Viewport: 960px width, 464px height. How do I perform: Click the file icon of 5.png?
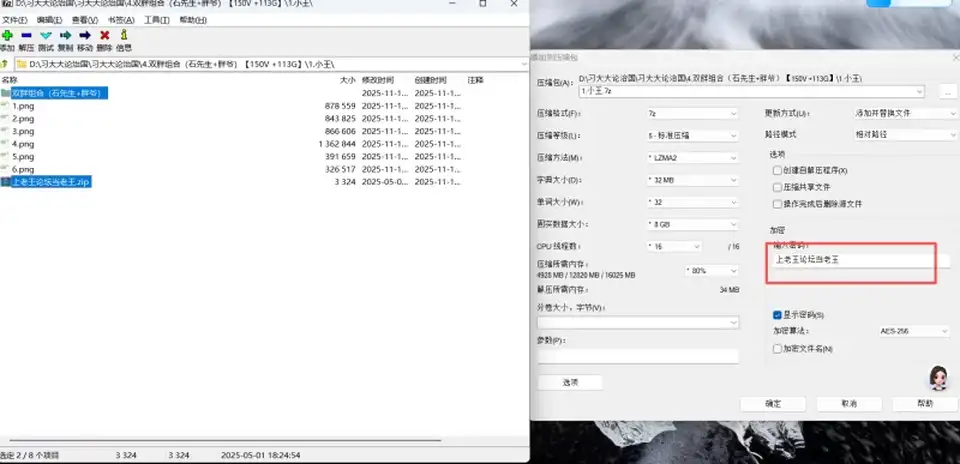click(x=6, y=157)
